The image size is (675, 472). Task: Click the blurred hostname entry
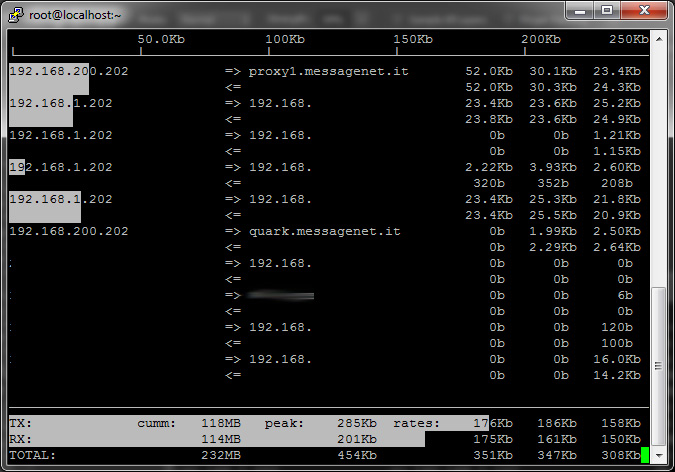pyautogui.click(x=281, y=295)
